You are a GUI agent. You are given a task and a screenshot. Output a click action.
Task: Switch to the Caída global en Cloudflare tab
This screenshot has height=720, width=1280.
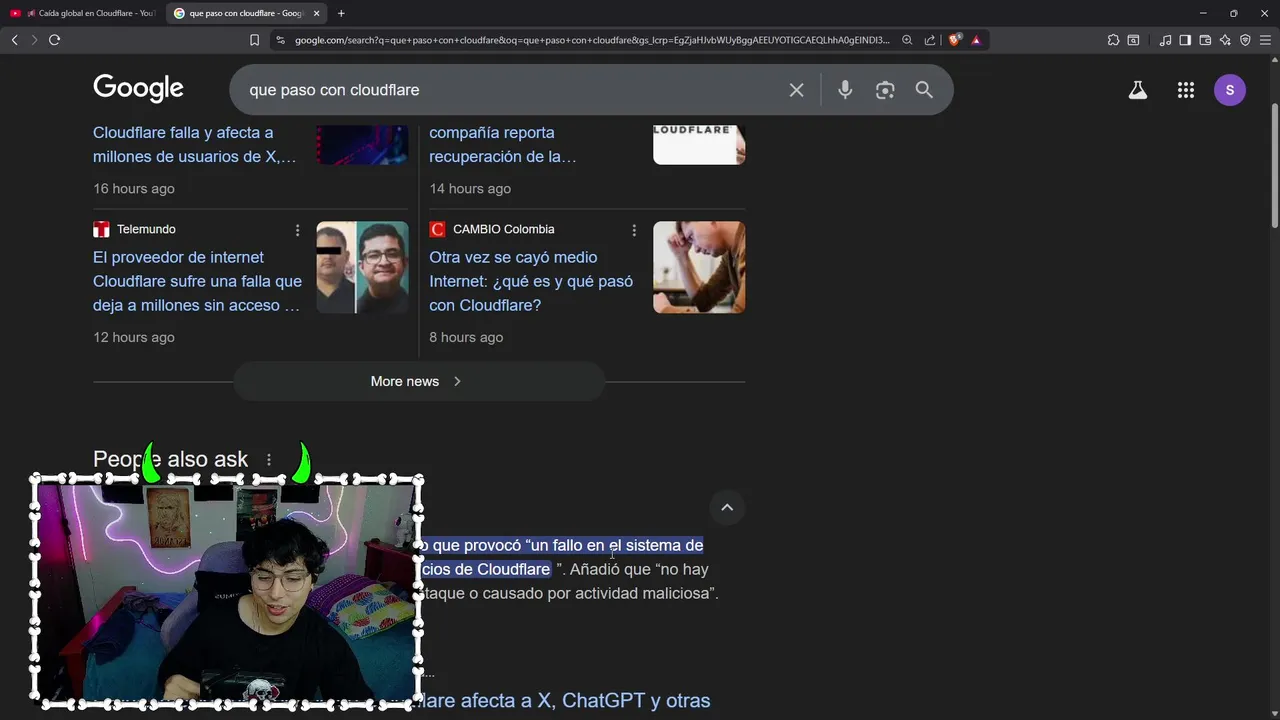pyautogui.click(x=84, y=13)
